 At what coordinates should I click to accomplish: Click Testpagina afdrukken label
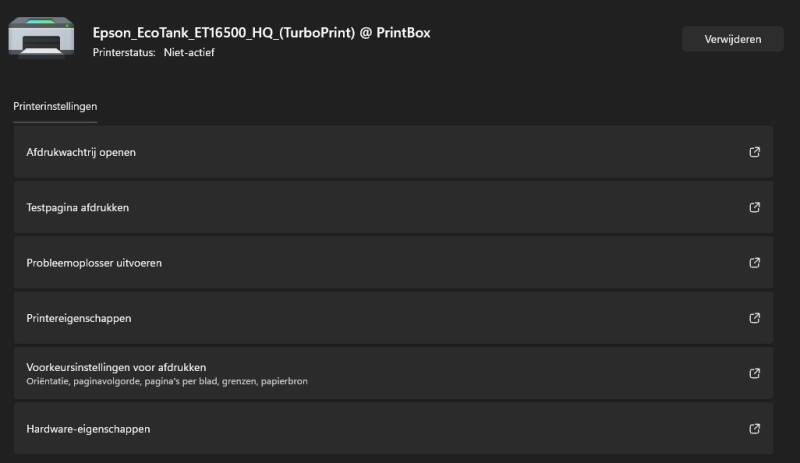pos(78,208)
